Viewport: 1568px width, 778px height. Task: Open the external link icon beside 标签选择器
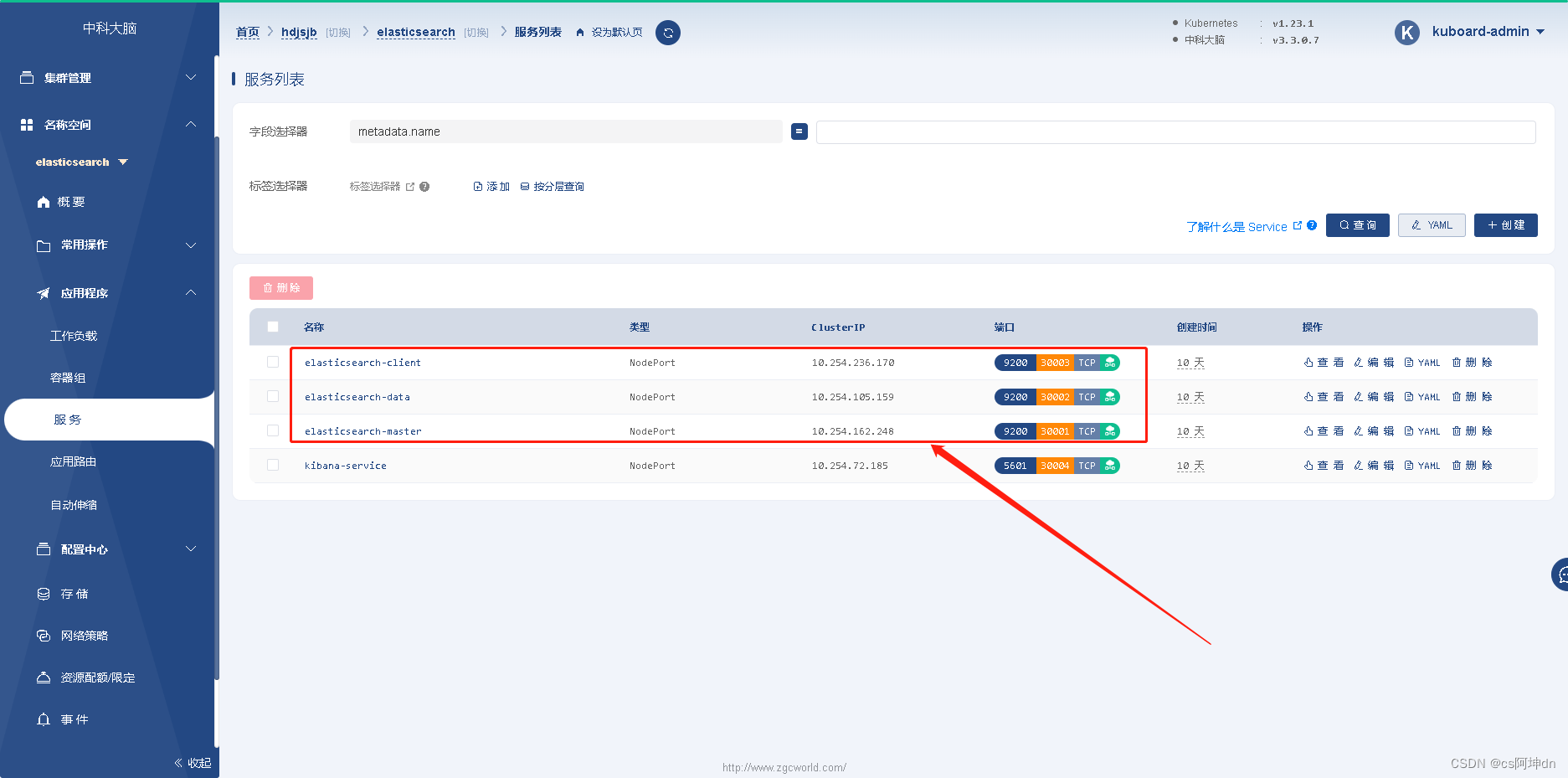point(410,187)
